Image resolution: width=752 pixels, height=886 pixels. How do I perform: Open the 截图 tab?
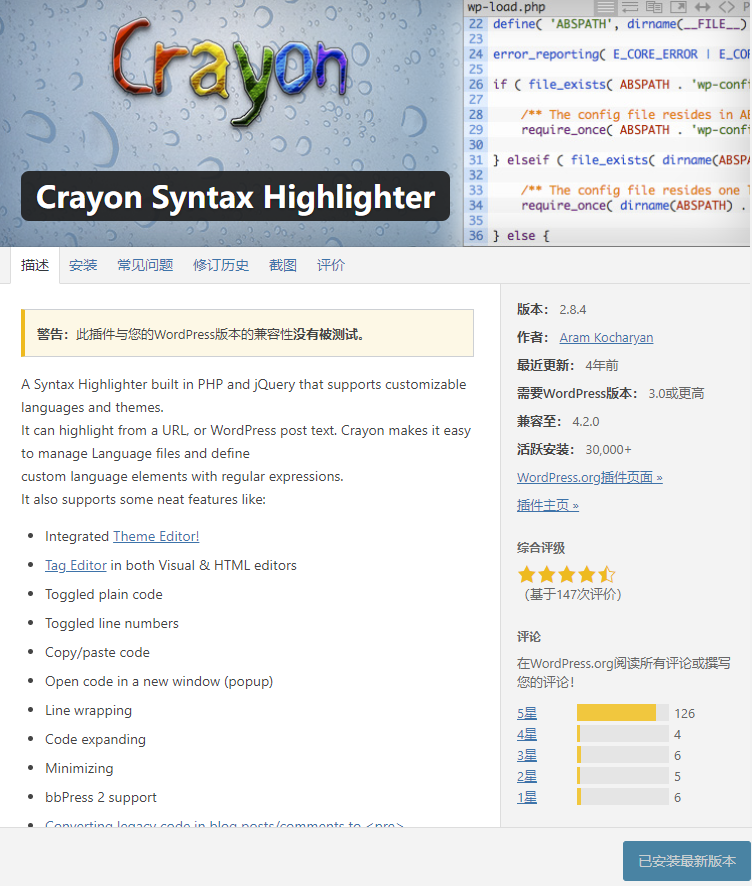click(x=283, y=265)
